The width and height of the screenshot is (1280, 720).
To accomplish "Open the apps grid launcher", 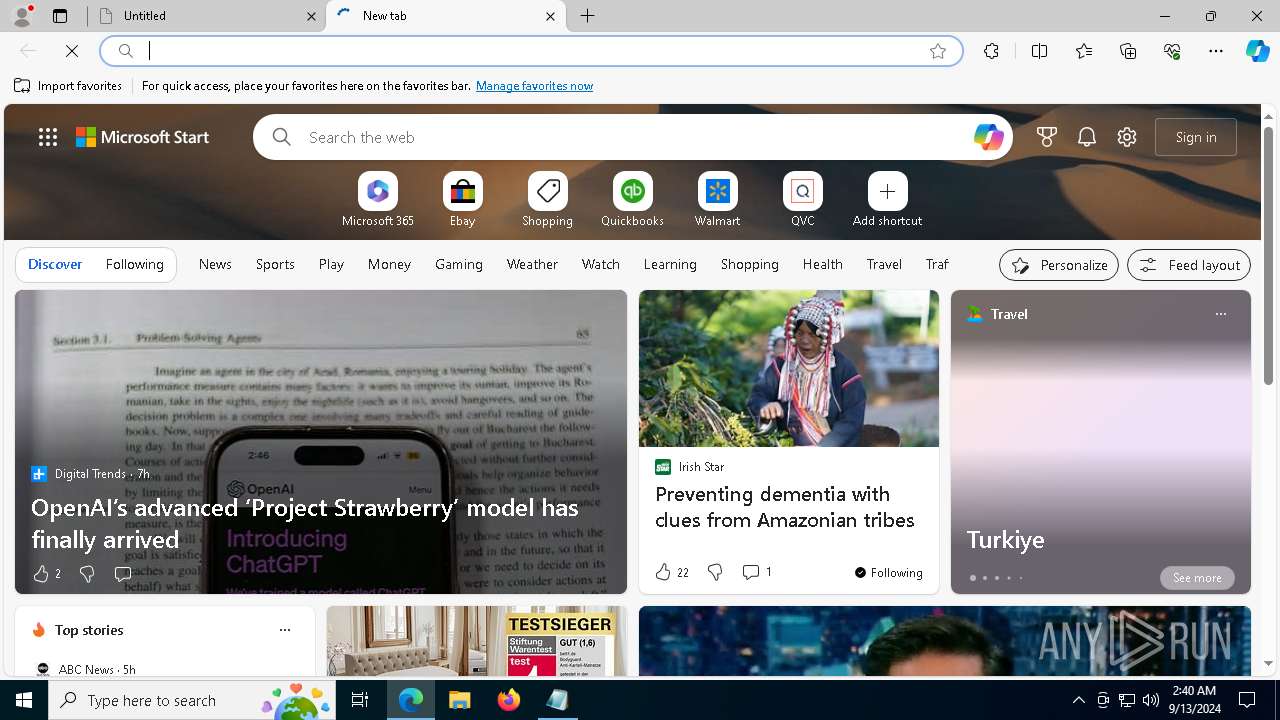I will (x=48, y=137).
